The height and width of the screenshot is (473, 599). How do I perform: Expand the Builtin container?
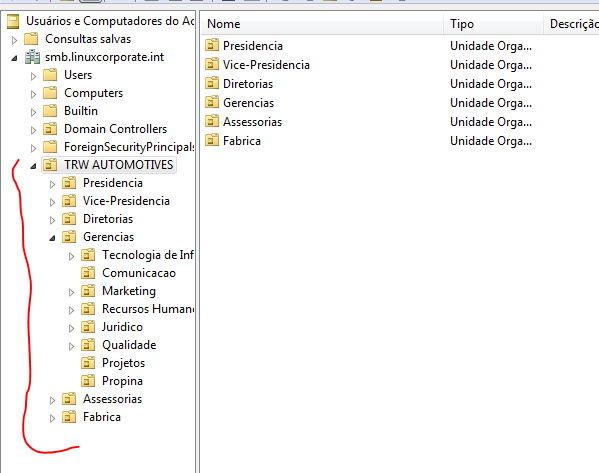[34, 112]
